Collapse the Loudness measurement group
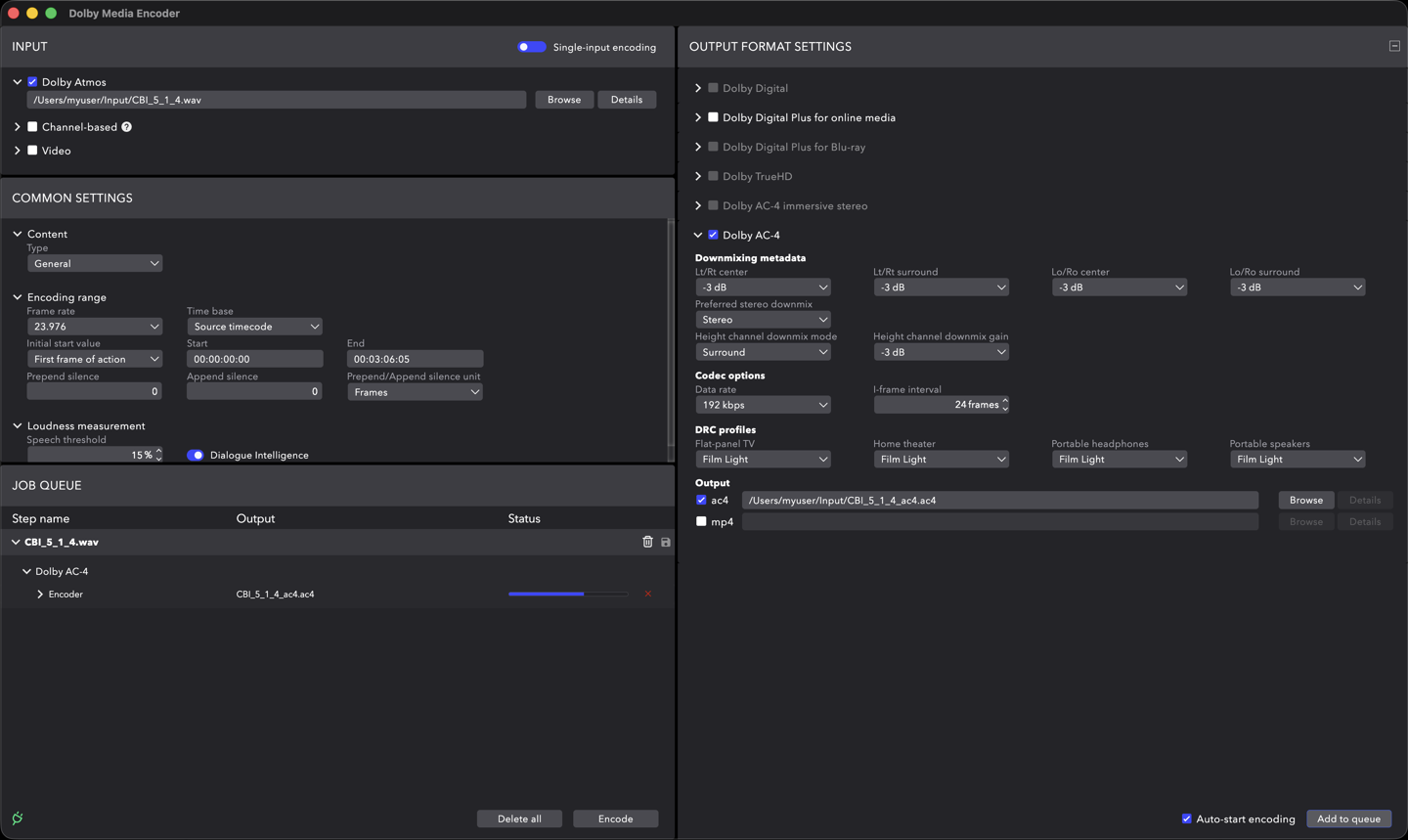This screenshot has height=840, width=1408. pos(18,425)
